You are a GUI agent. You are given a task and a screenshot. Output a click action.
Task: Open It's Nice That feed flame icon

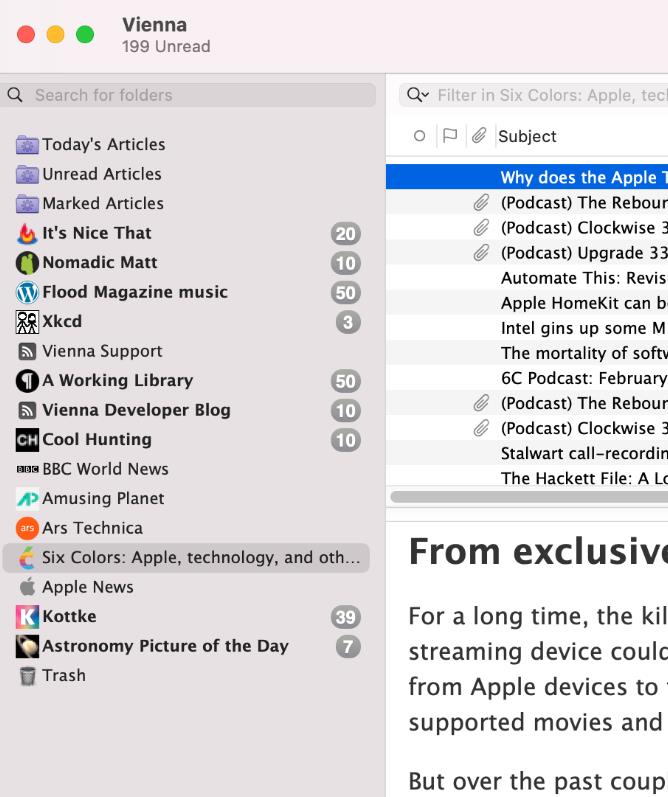coord(27,233)
